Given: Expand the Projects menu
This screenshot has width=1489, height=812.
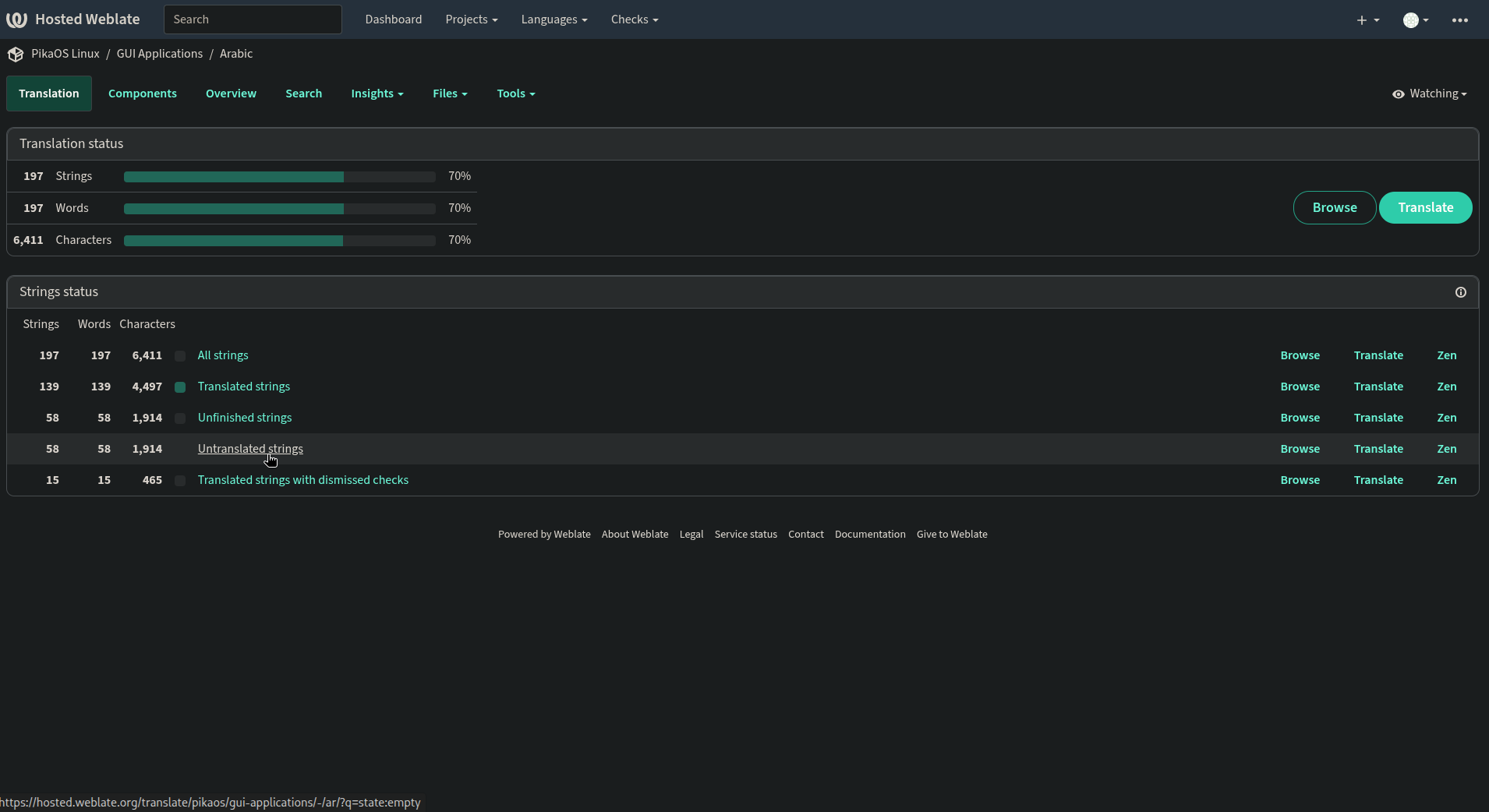Looking at the screenshot, I should pyautogui.click(x=471, y=19).
